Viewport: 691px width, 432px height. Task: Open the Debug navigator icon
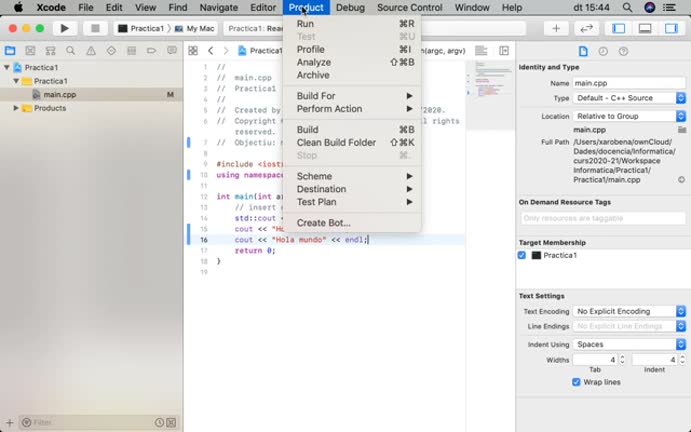[131, 51]
